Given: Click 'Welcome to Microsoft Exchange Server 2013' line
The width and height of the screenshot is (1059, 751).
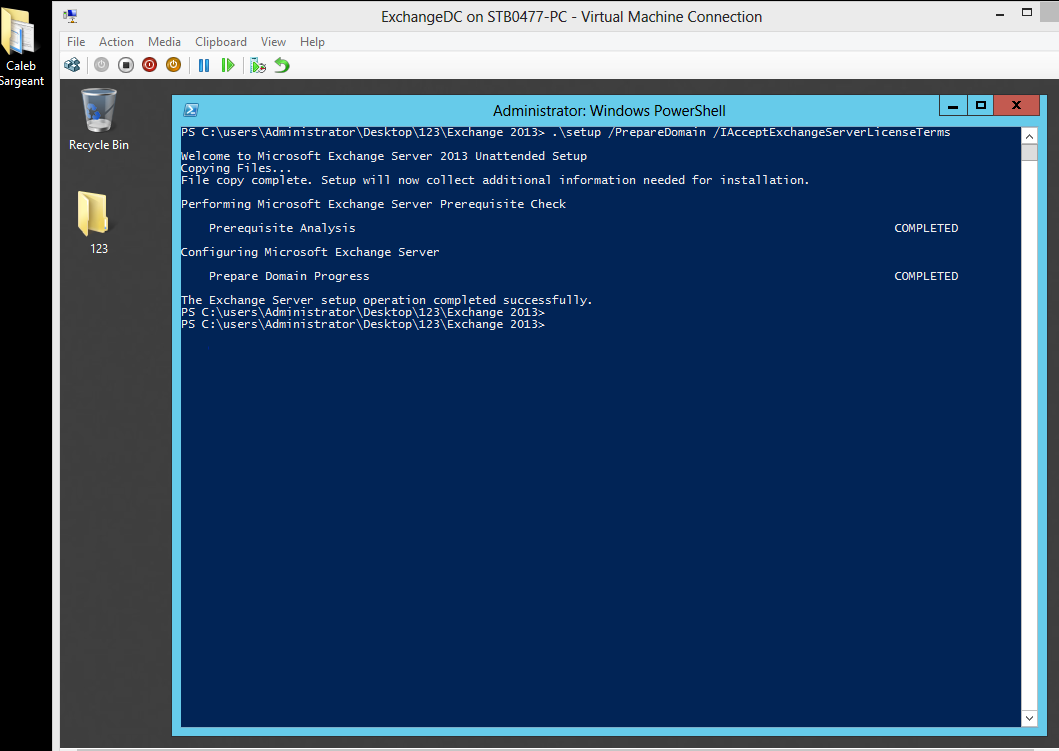Looking at the screenshot, I should (x=384, y=156).
